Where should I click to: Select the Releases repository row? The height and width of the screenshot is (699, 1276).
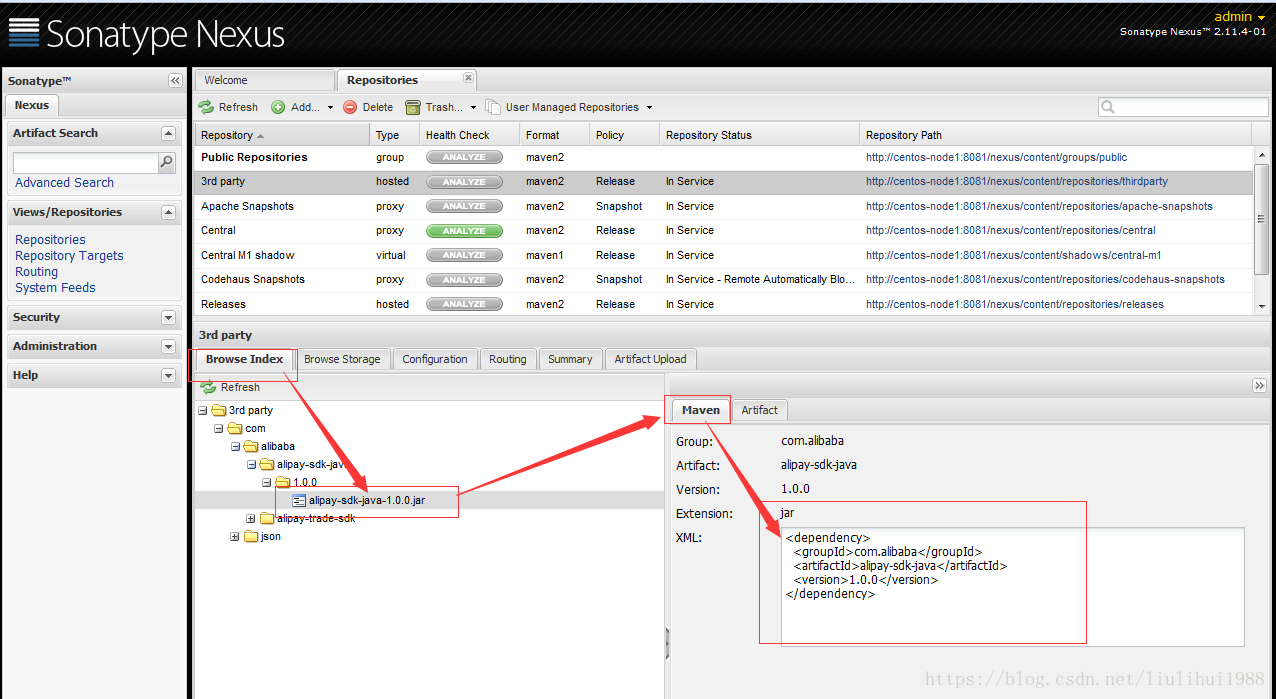pyautogui.click(x=723, y=304)
